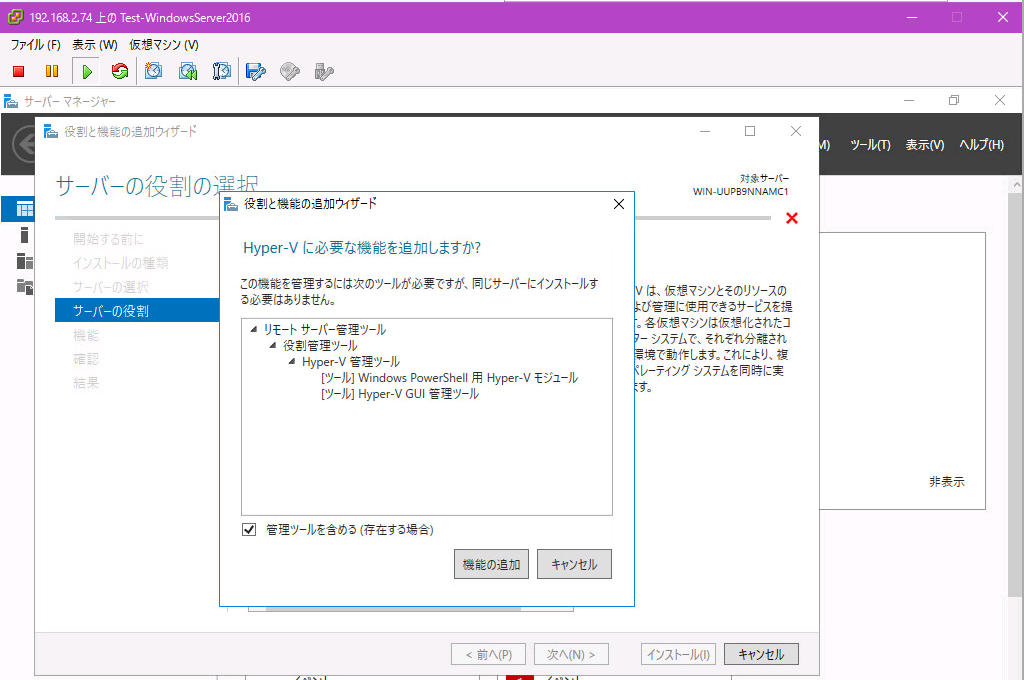The width and height of the screenshot is (1024, 680).
Task: Collapse the 役割管理ツール node
Action: (272, 344)
